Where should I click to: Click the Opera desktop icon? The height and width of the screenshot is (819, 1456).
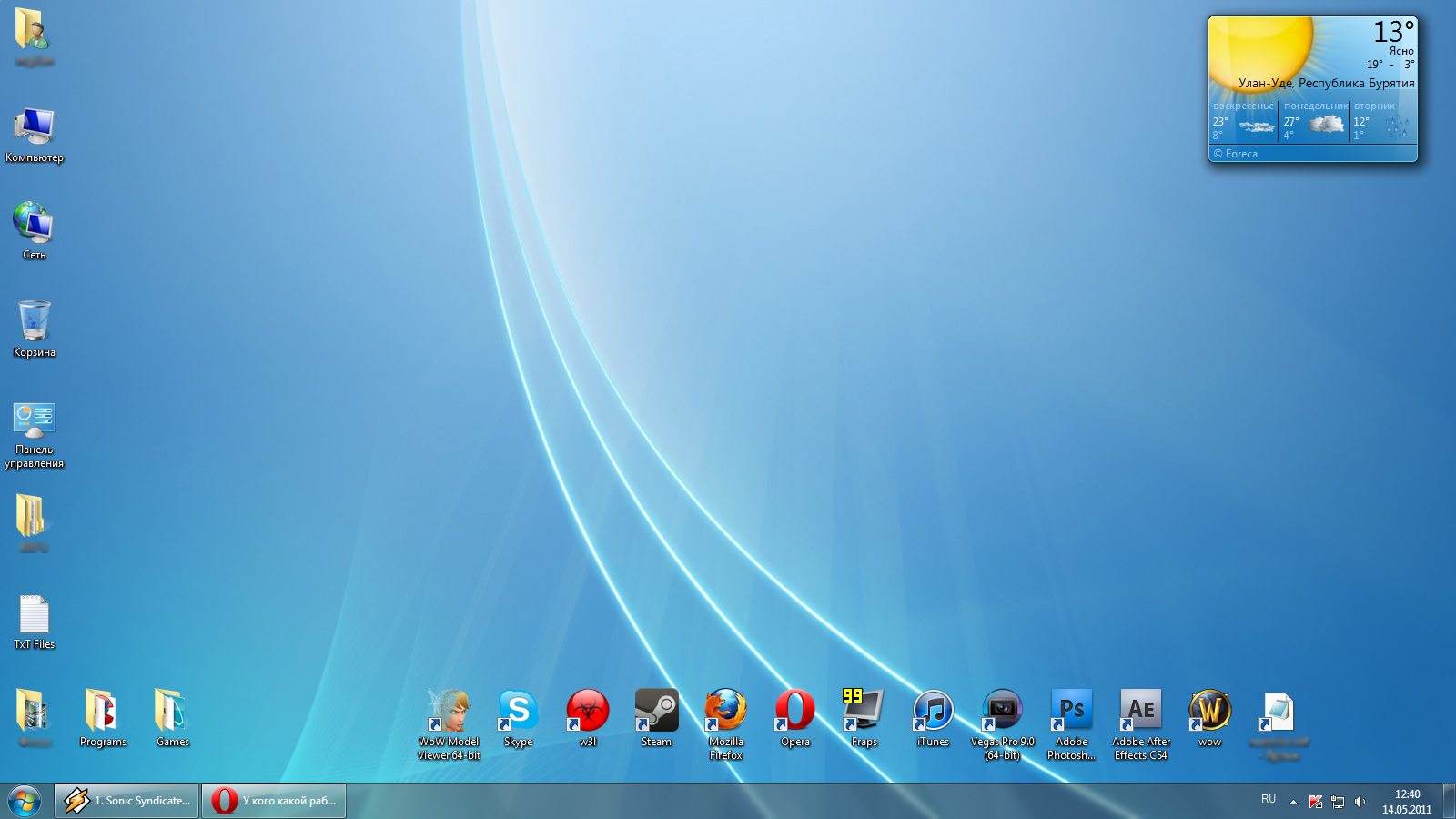click(794, 712)
